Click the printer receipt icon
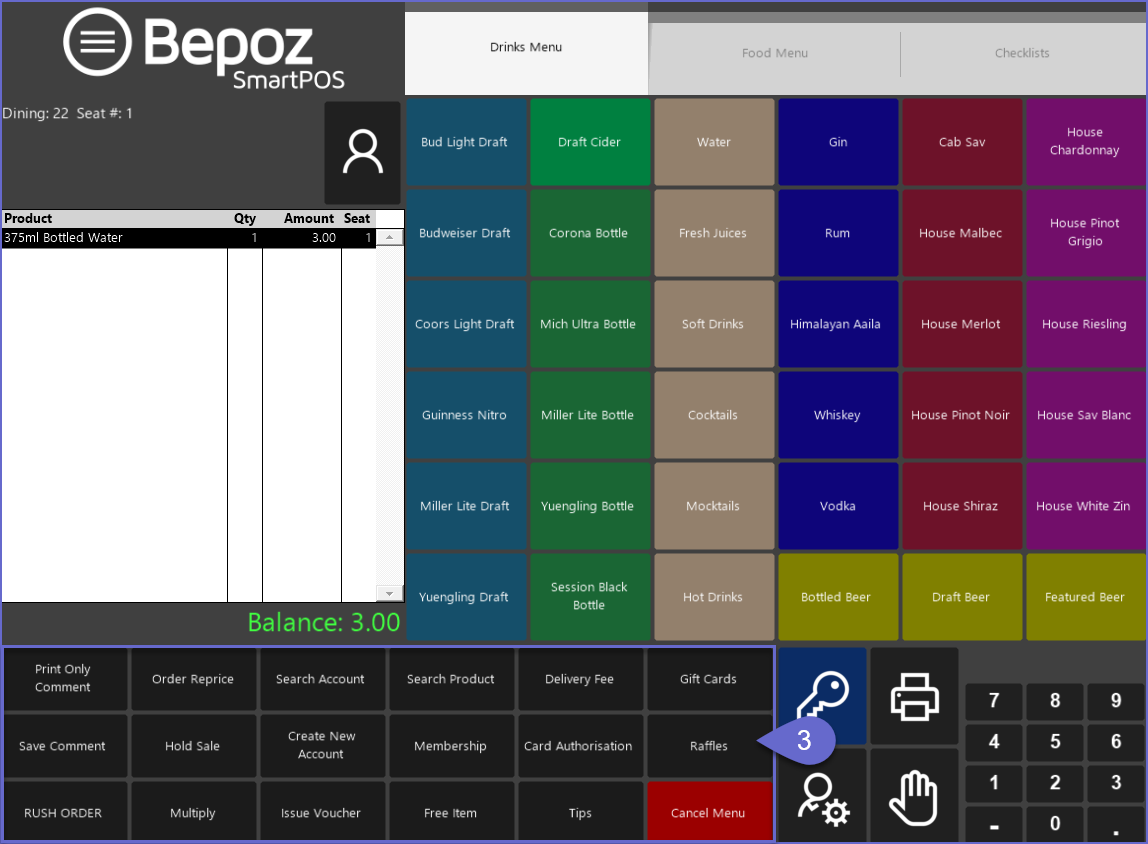This screenshot has height=844, width=1148. click(914, 695)
